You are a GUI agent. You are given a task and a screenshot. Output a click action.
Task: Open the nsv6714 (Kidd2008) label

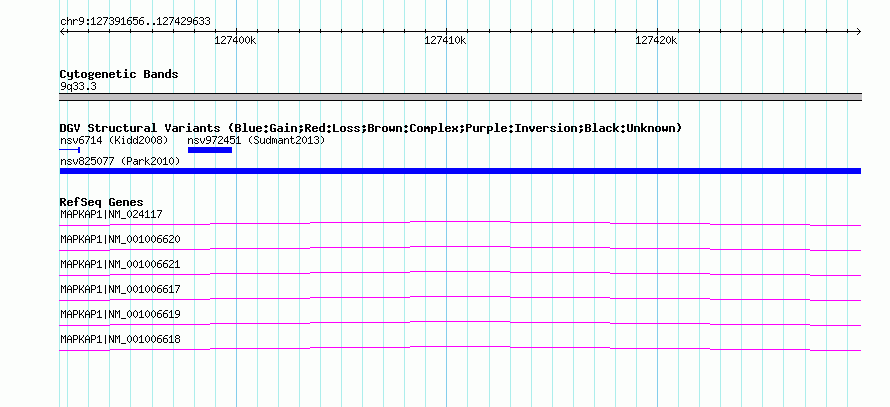point(114,140)
